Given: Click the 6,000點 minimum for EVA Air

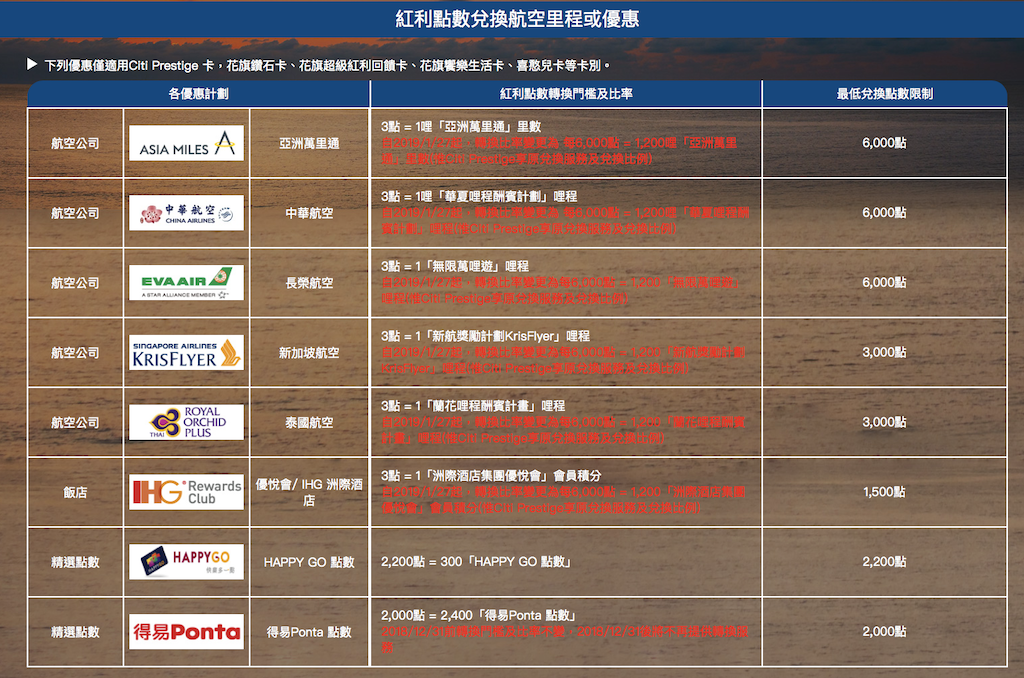Looking at the screenshot, I should point(884,283).
